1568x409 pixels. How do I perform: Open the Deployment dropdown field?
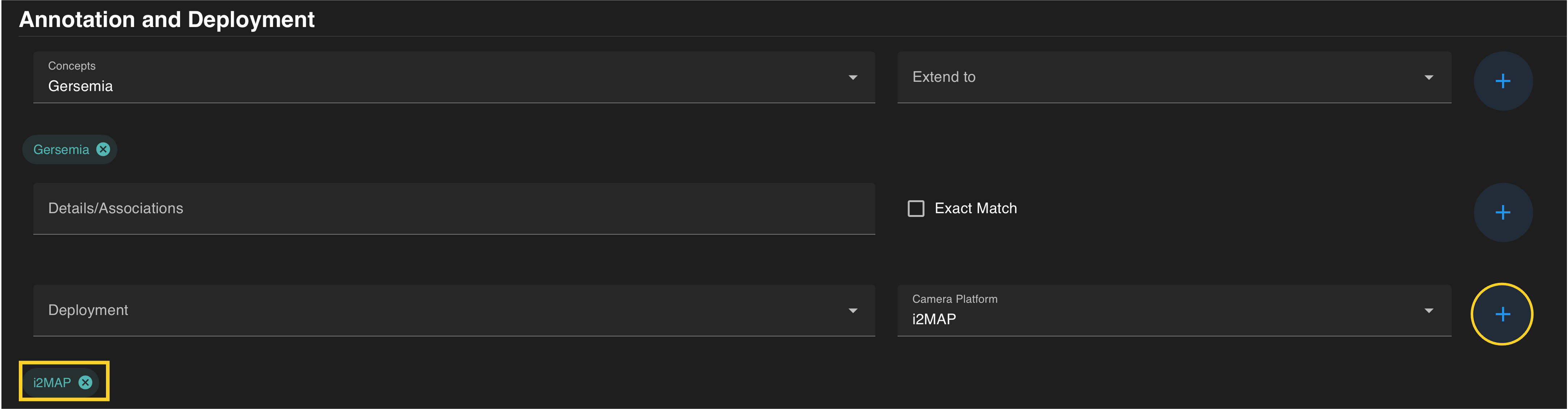coord(426,311)
